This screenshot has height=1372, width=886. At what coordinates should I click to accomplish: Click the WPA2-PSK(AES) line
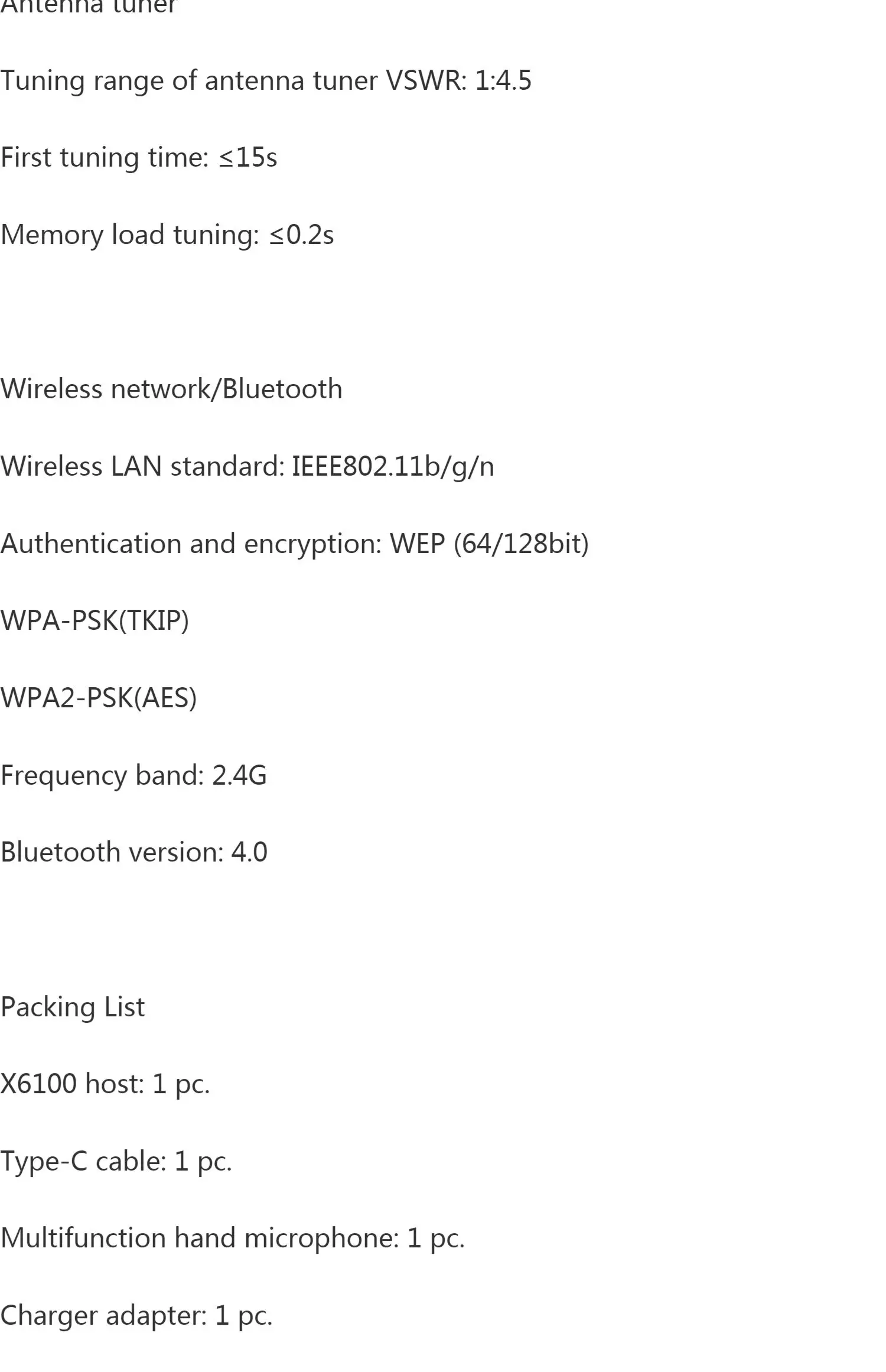(x=99, y=698)
